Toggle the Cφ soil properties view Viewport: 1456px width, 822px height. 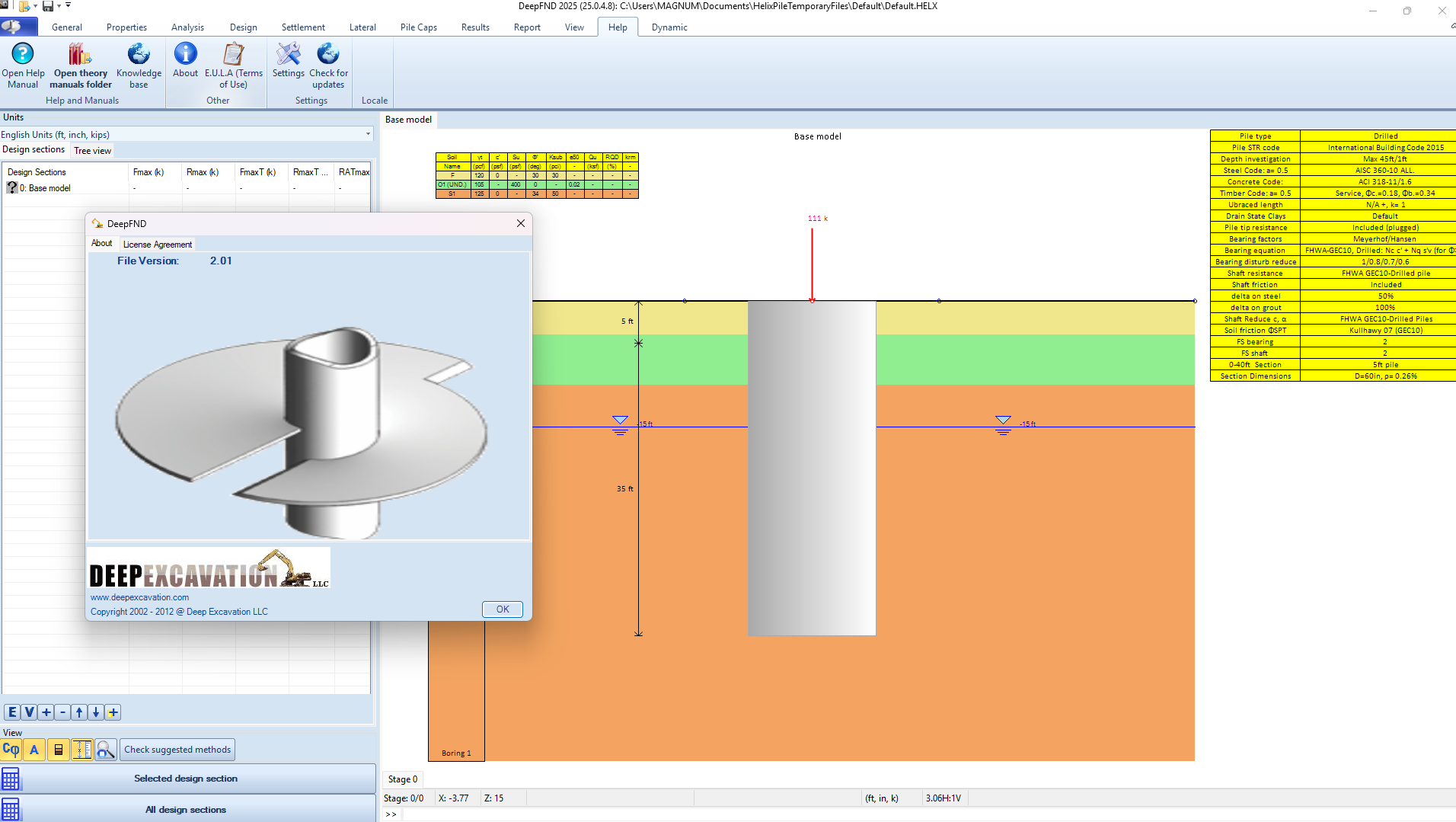pos(11,750)
